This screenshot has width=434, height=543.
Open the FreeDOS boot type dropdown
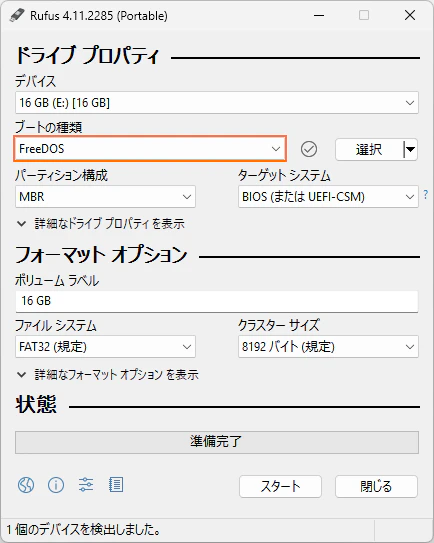point(150,149)
